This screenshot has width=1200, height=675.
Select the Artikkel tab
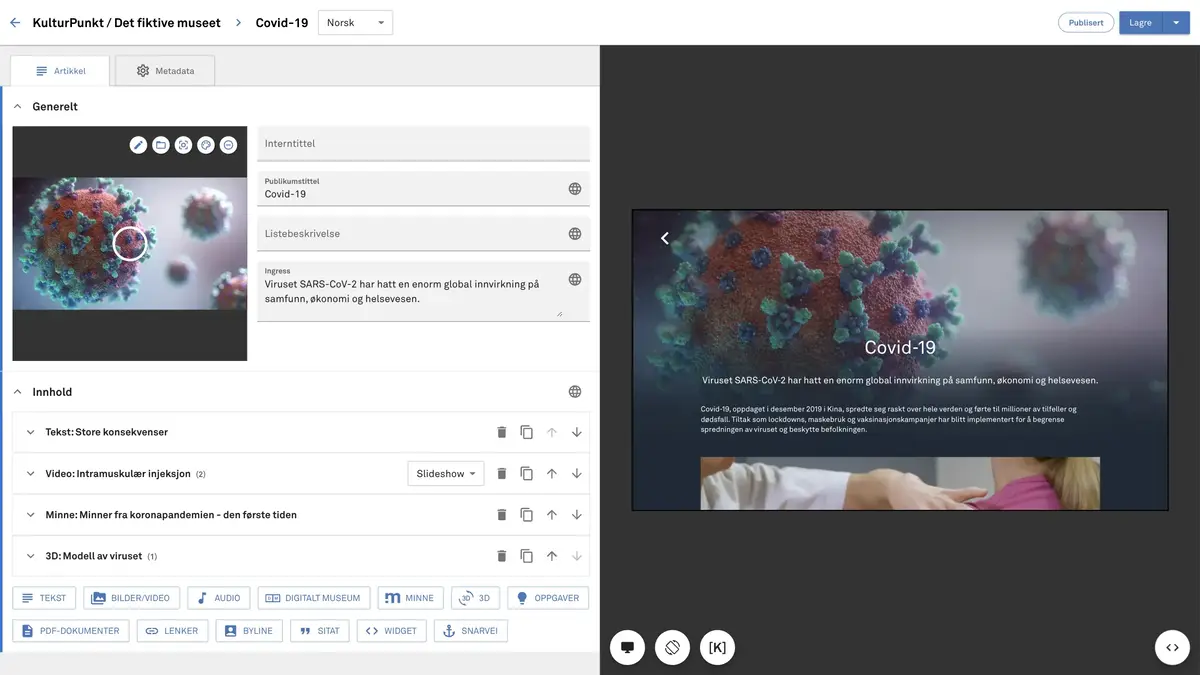[60, 71]
